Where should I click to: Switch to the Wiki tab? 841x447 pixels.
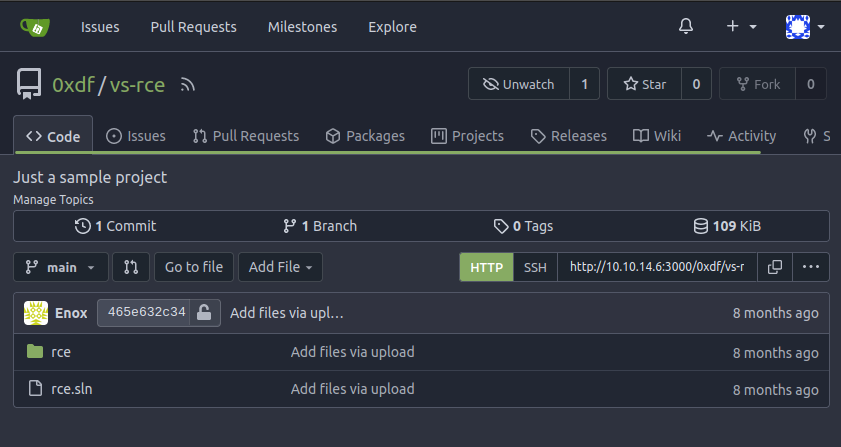pyautogui.click(x=657, y=136)
